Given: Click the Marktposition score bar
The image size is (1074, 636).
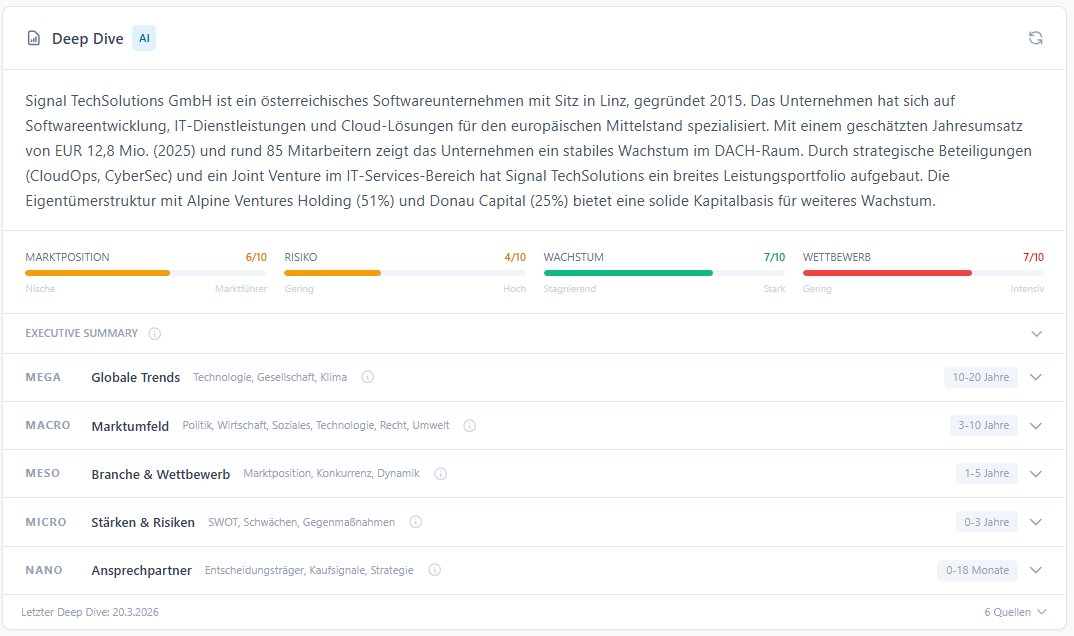Looking at the screenshot, I should (x=147, y=272).
